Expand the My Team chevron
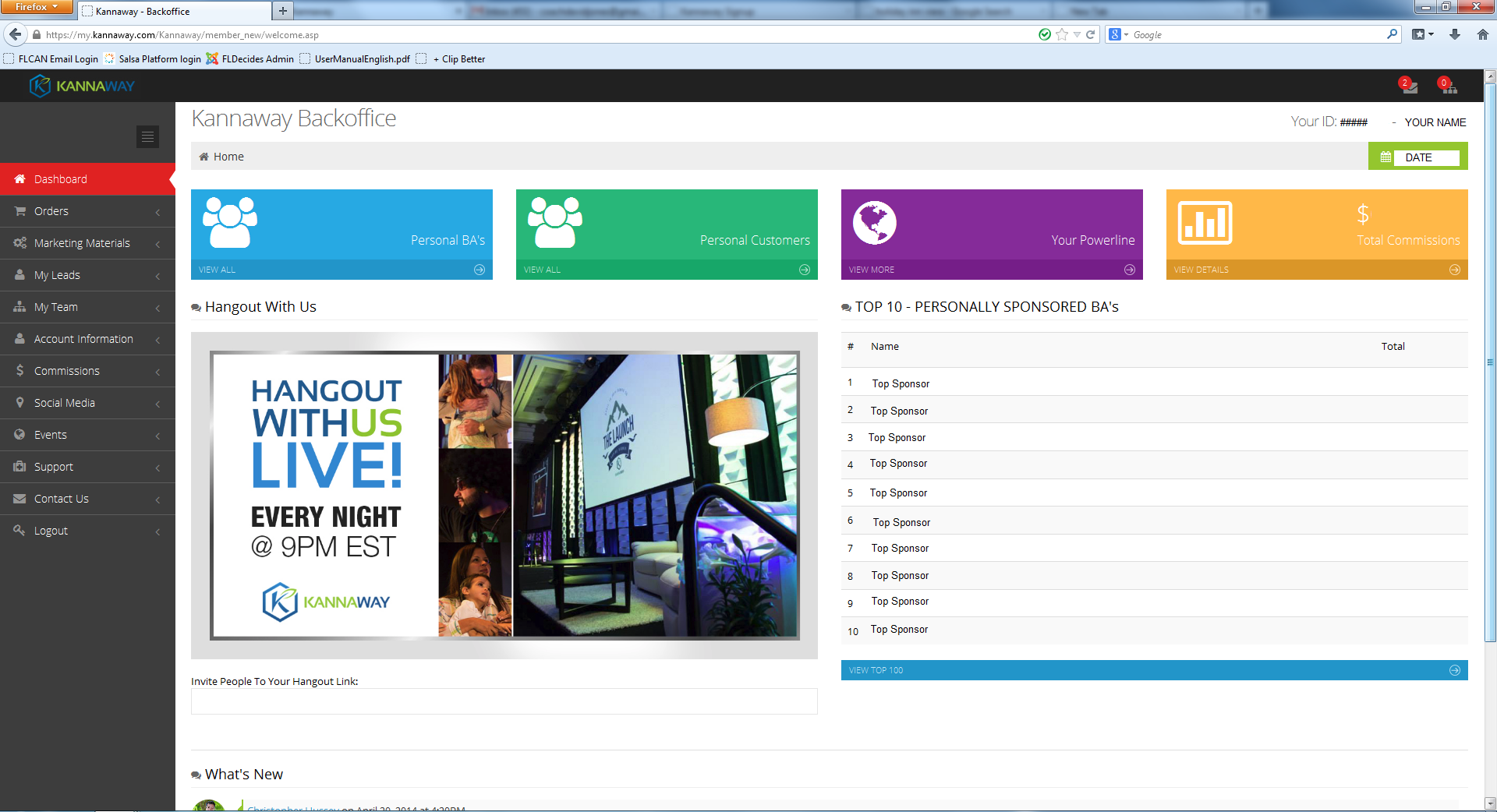Image resolution: width=1497 pixels, height=812 pixels. click(157, 308)
